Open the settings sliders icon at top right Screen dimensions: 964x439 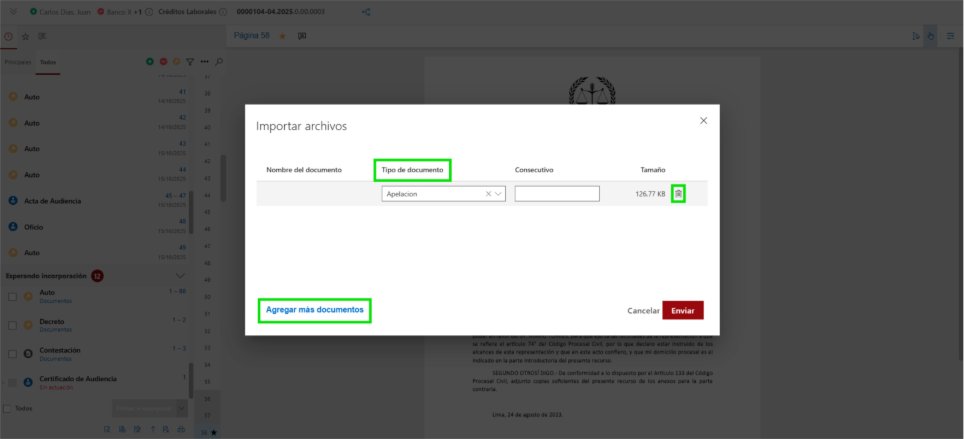[950, 36]
